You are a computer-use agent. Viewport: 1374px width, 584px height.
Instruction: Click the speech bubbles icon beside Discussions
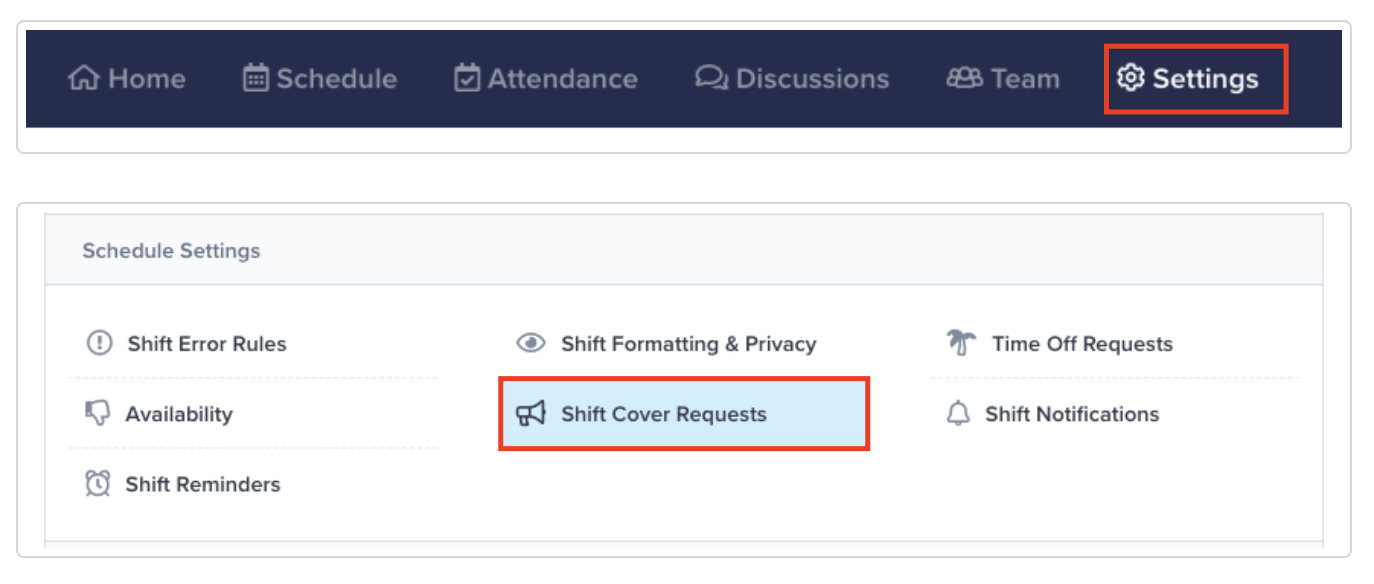click(711, 78)
